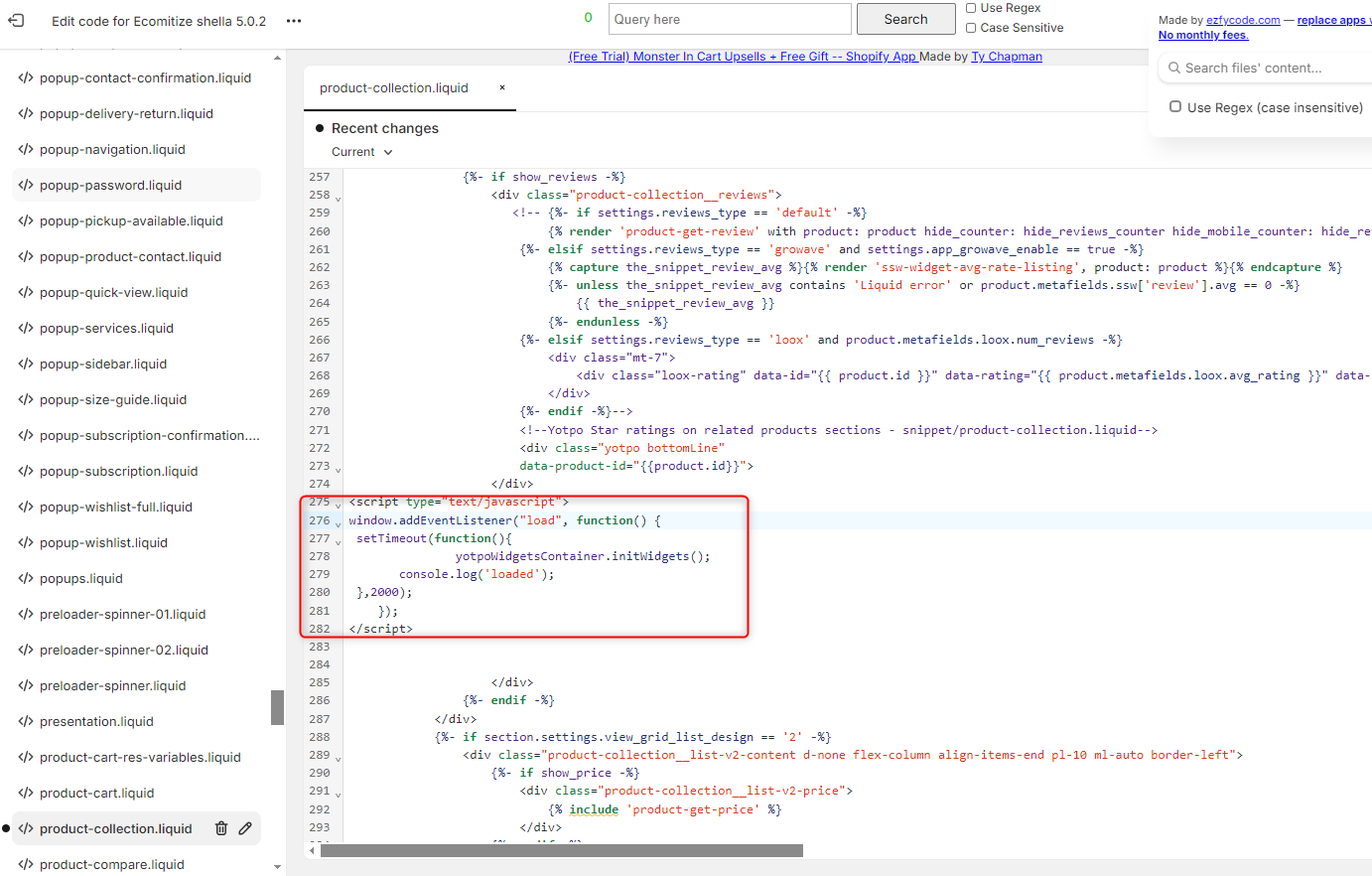Click code icon beside preloader-spinner-01.liquid
The image size is (1372, 876).
(x=26, y=614)
